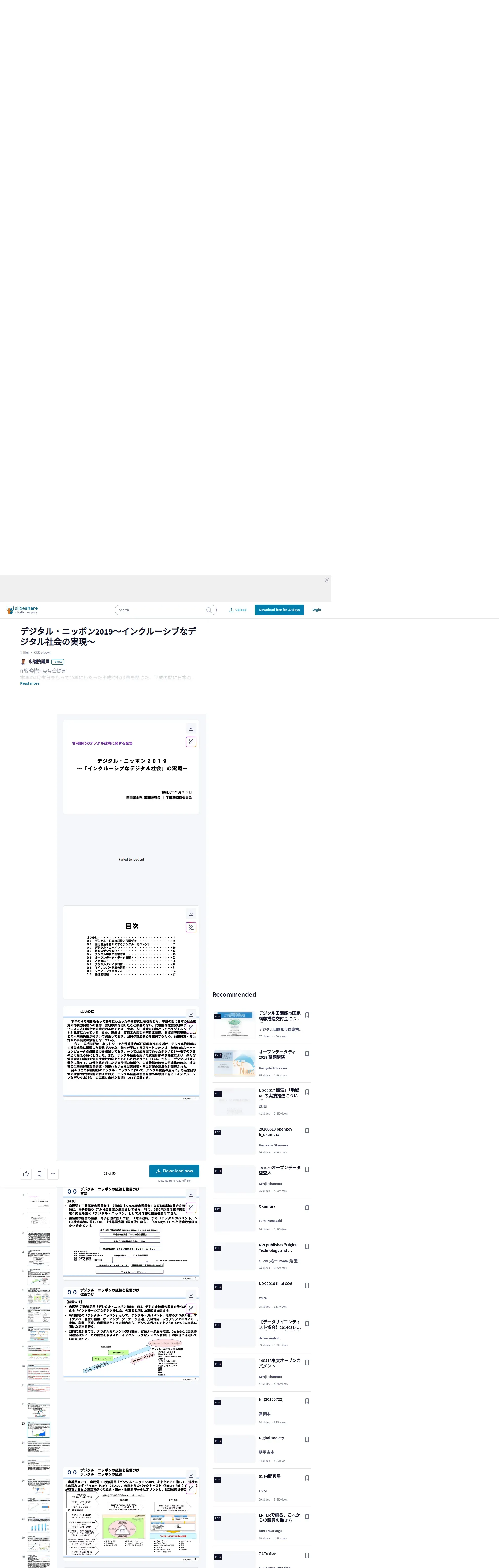
Task: Click the 13 of 50 page indicator
Action: click(x=109, y=1174)
